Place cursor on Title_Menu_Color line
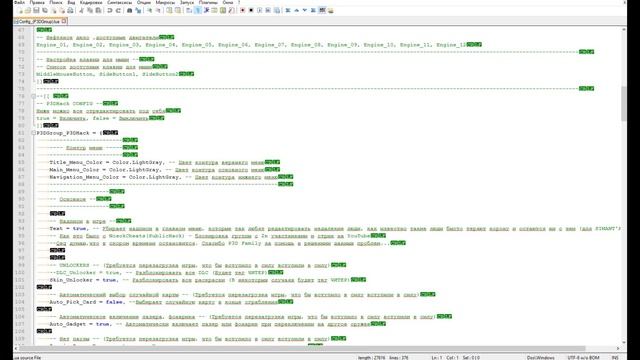The width and height of the screenshot is (640, 360). (164, 162)
